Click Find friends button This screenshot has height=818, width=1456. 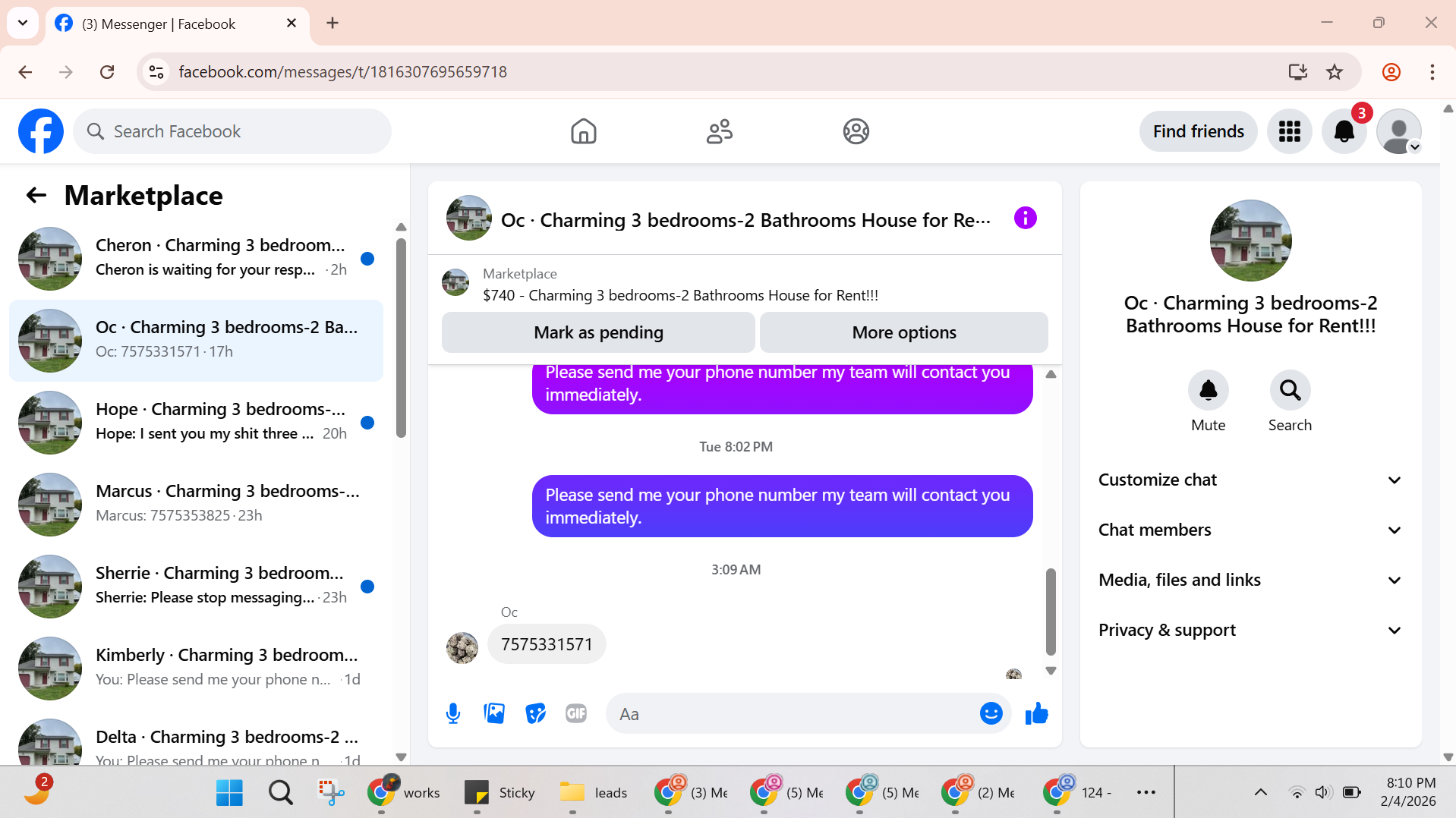tap(1198, 131)
